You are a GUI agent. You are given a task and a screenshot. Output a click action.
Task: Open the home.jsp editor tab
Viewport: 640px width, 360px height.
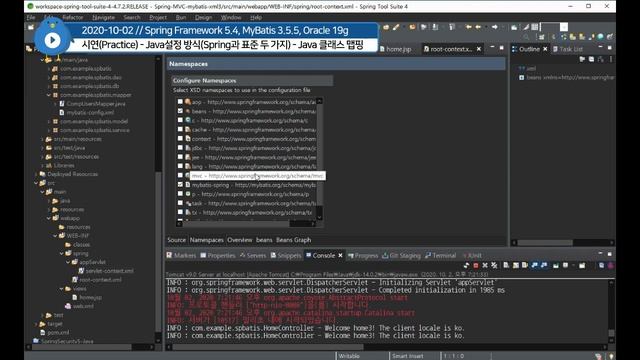click(396, 49)
